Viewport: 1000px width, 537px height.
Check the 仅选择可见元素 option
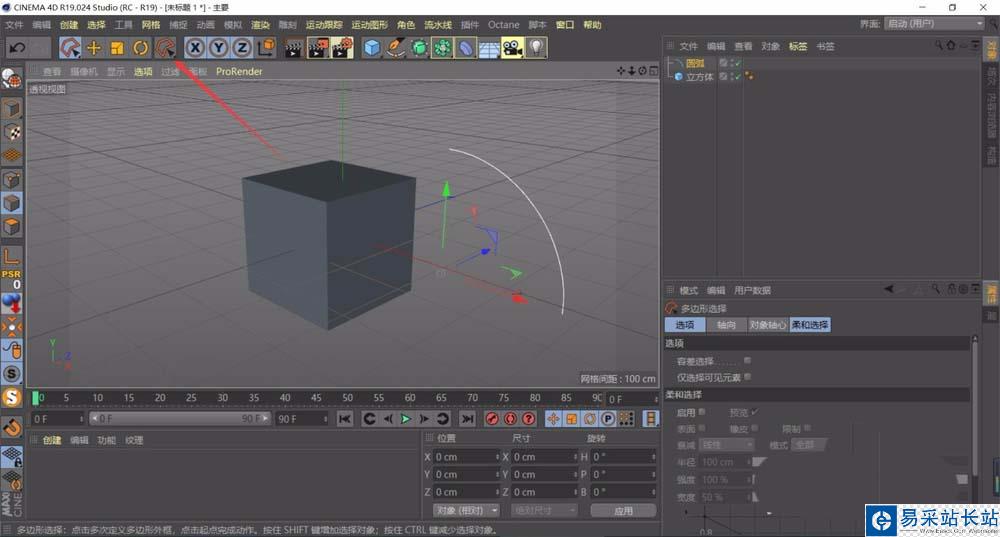[x=747, y=377]
